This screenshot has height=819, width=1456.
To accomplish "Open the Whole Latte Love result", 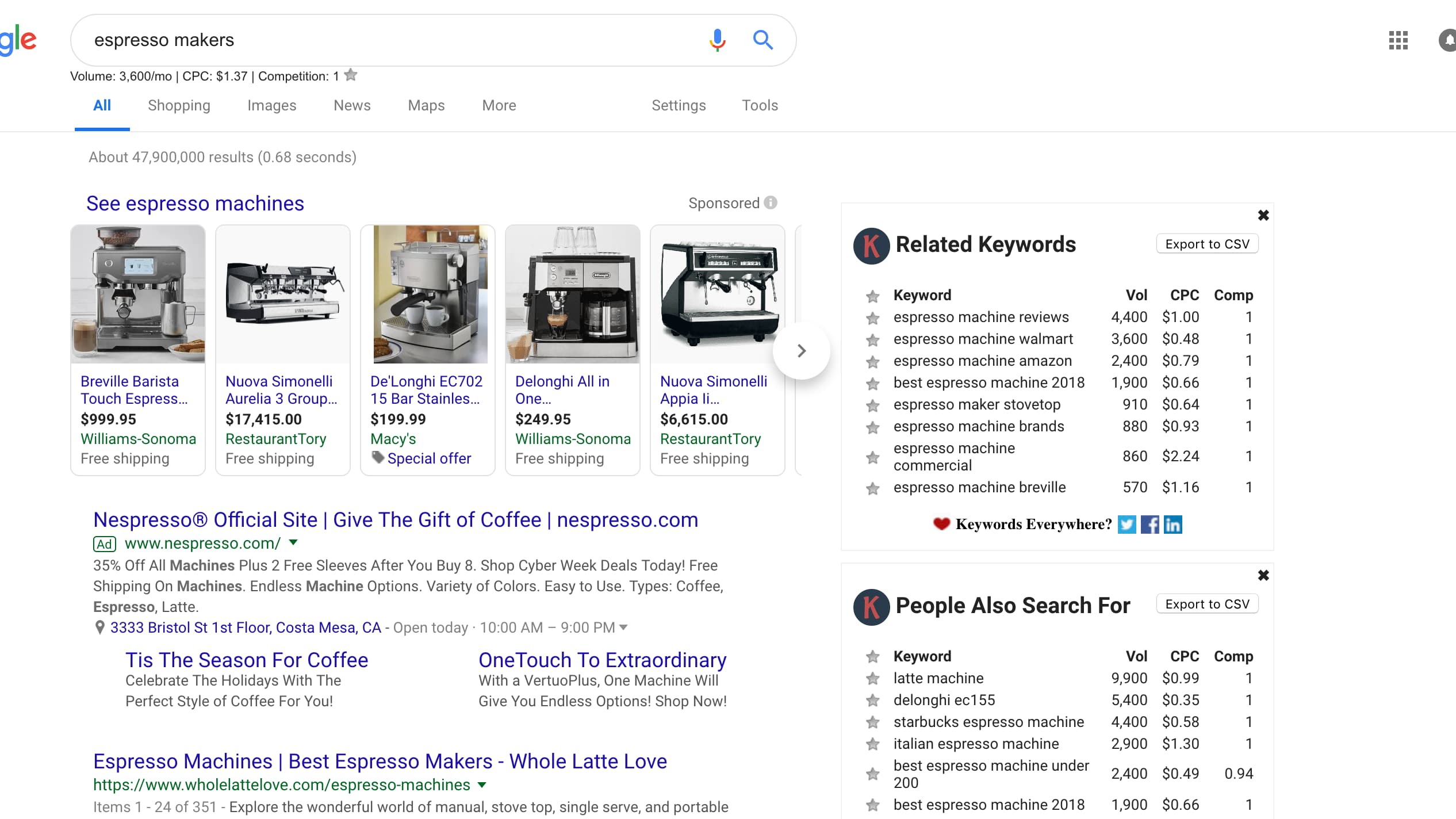I will coord(380,761).
